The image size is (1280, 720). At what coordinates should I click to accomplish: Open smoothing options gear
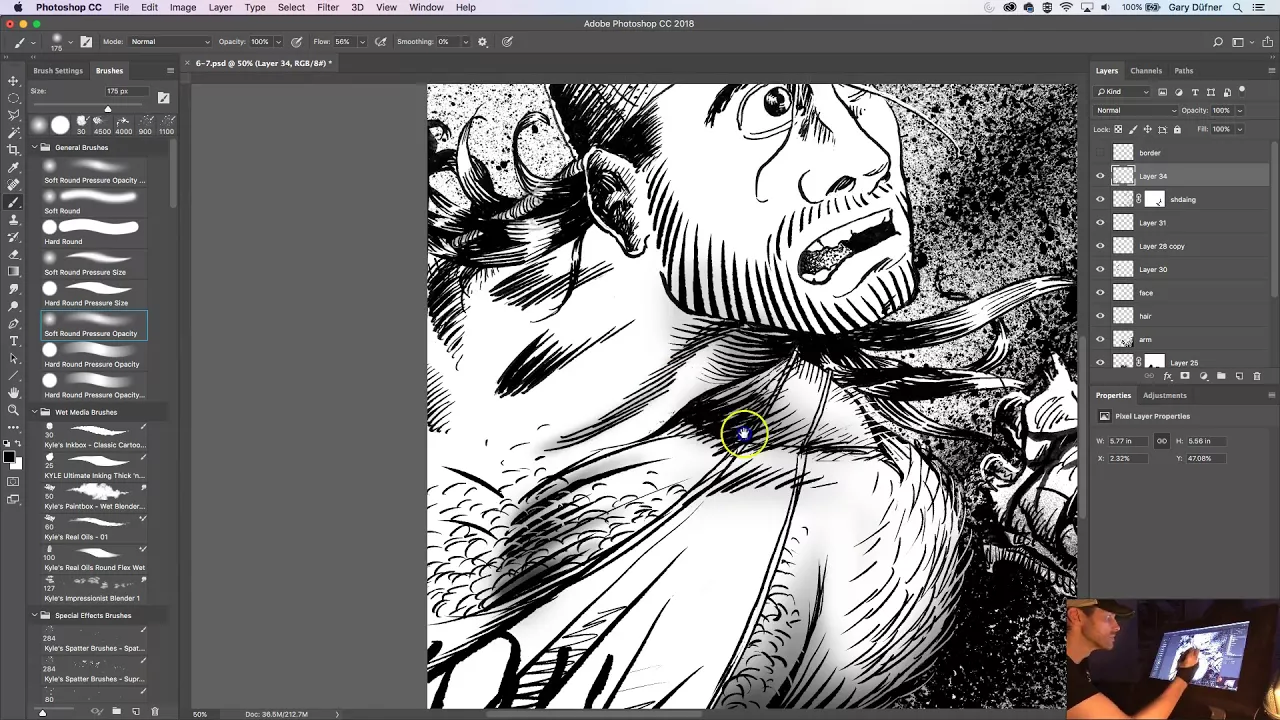482,42
